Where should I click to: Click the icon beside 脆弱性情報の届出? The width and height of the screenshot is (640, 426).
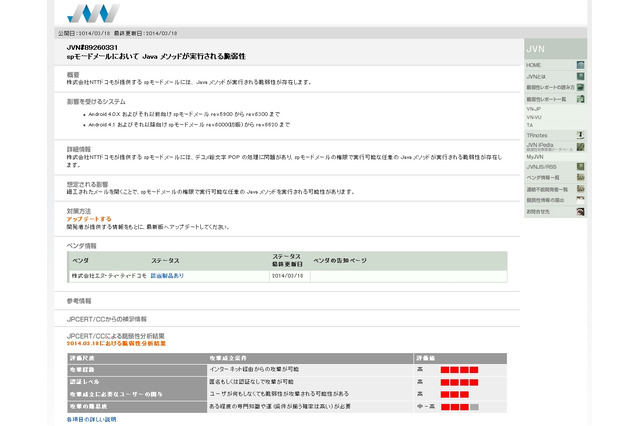coord(580,200)
